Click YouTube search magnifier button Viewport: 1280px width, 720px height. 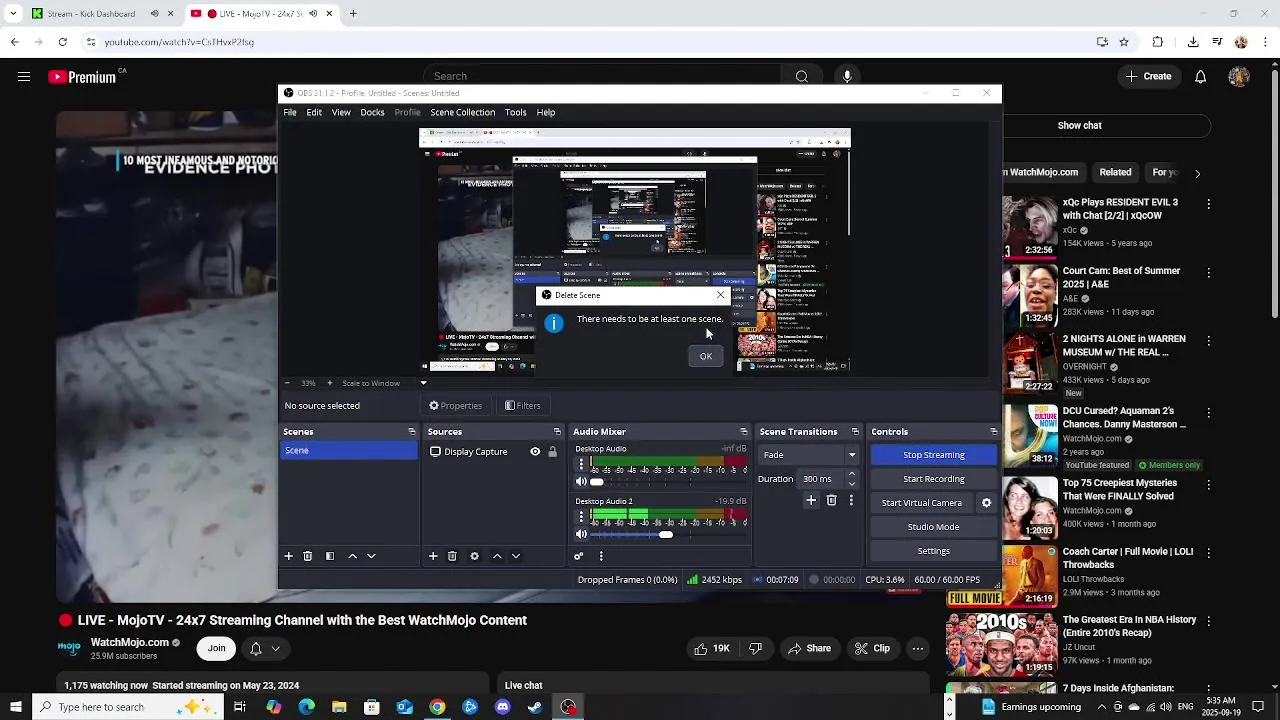click(801, 76)
